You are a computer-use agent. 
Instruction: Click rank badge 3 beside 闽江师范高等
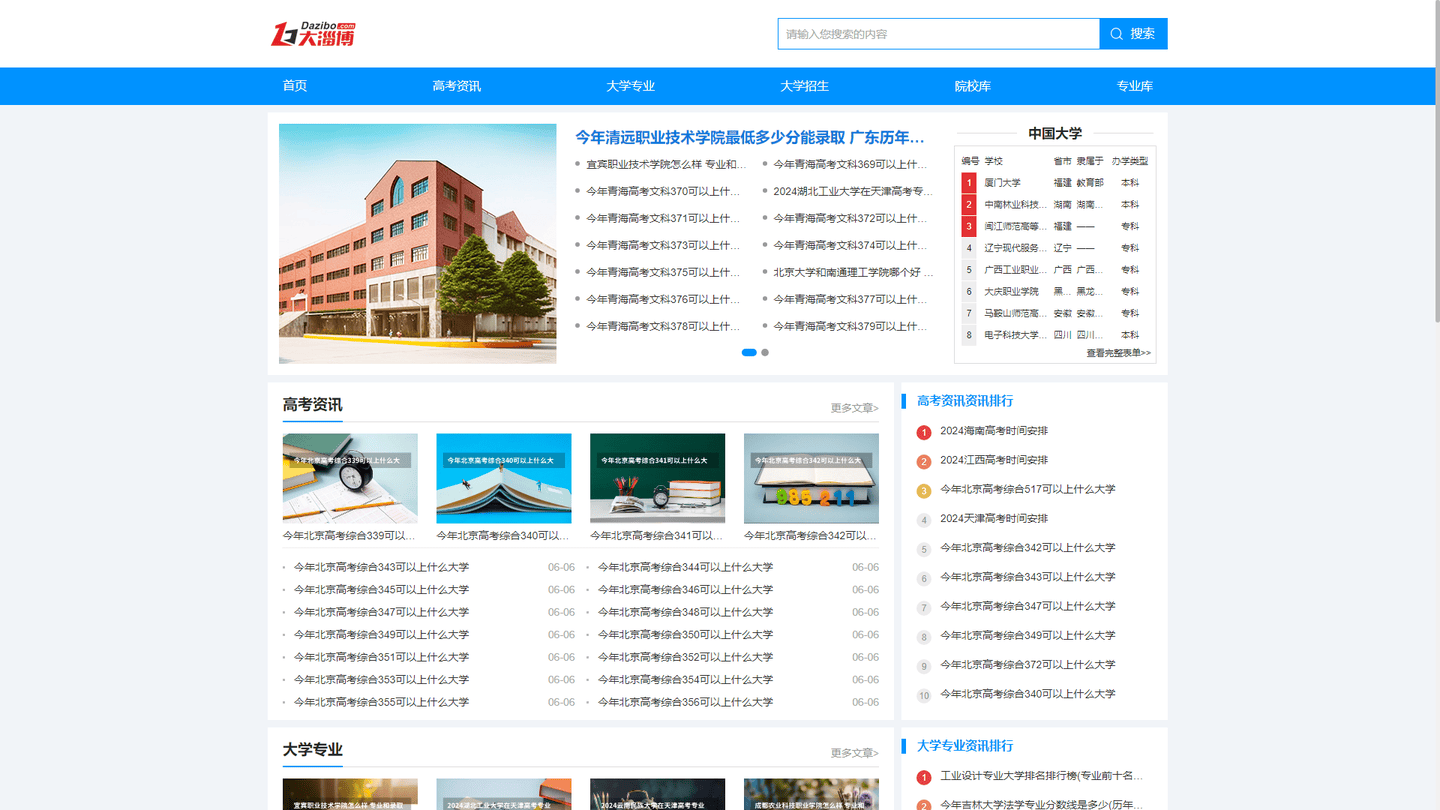[x=969, y=226]
